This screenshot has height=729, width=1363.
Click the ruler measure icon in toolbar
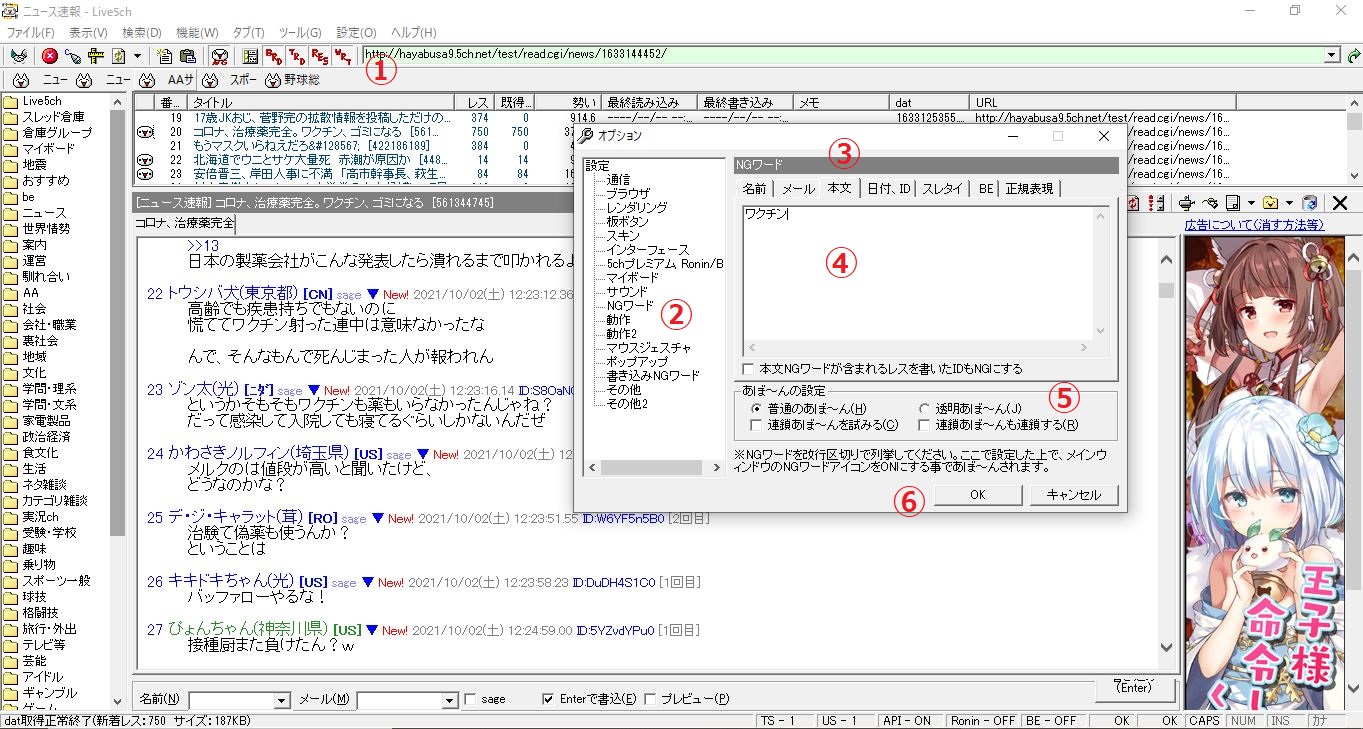point(95,56)
